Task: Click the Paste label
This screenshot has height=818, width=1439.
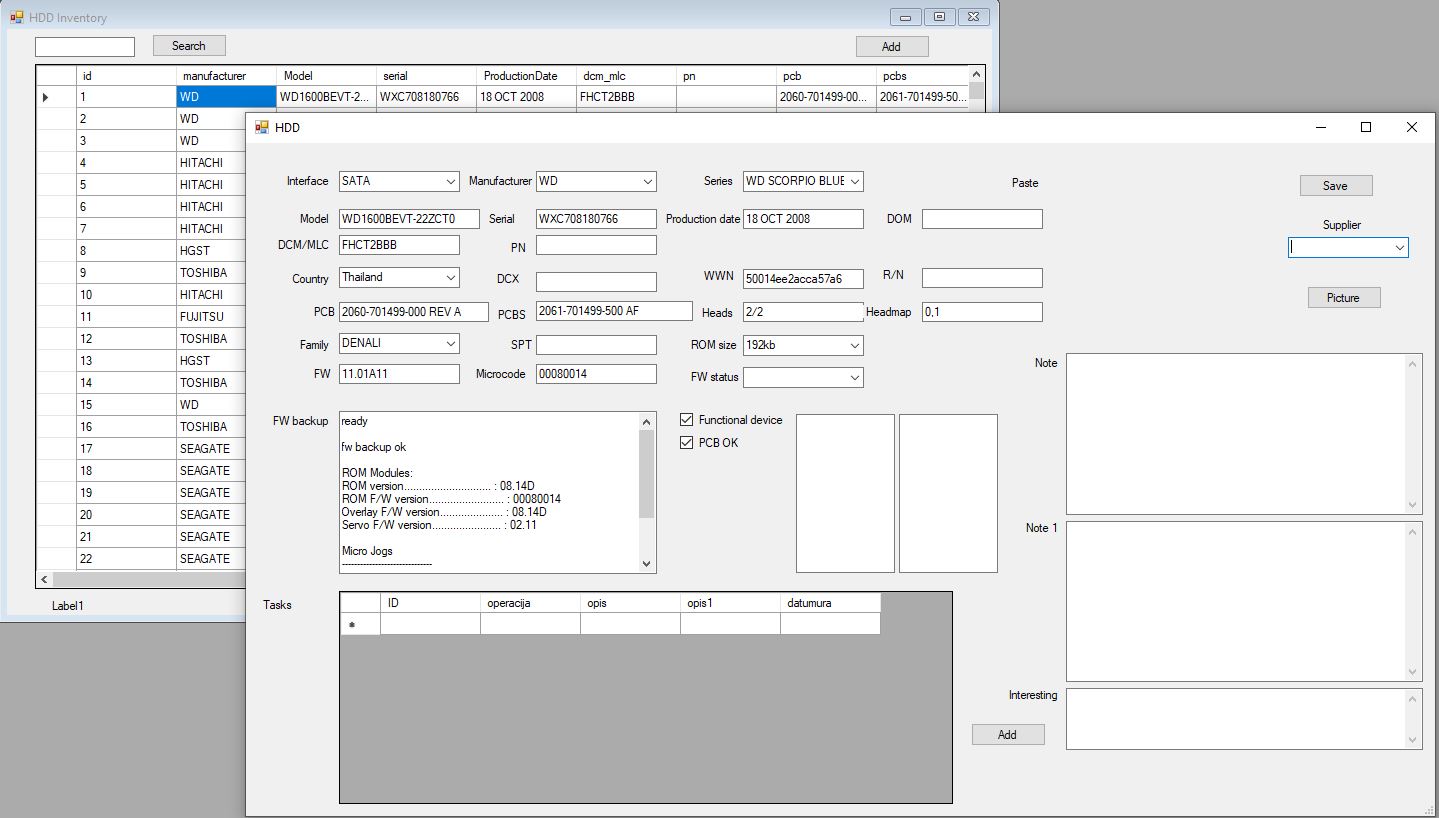Action: (1025, 183)
